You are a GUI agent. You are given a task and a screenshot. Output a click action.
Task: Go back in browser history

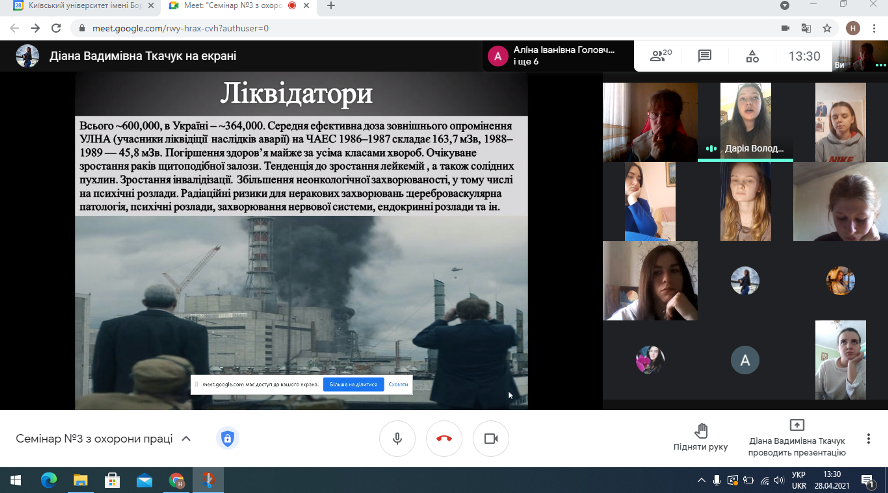coord(15,28)
